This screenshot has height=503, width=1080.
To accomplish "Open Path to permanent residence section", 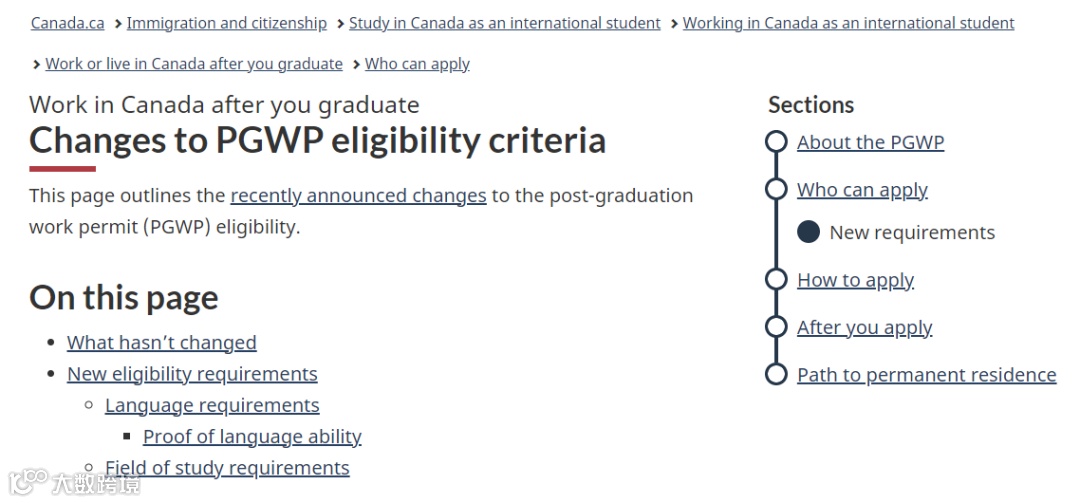I will tap(926, 375).
